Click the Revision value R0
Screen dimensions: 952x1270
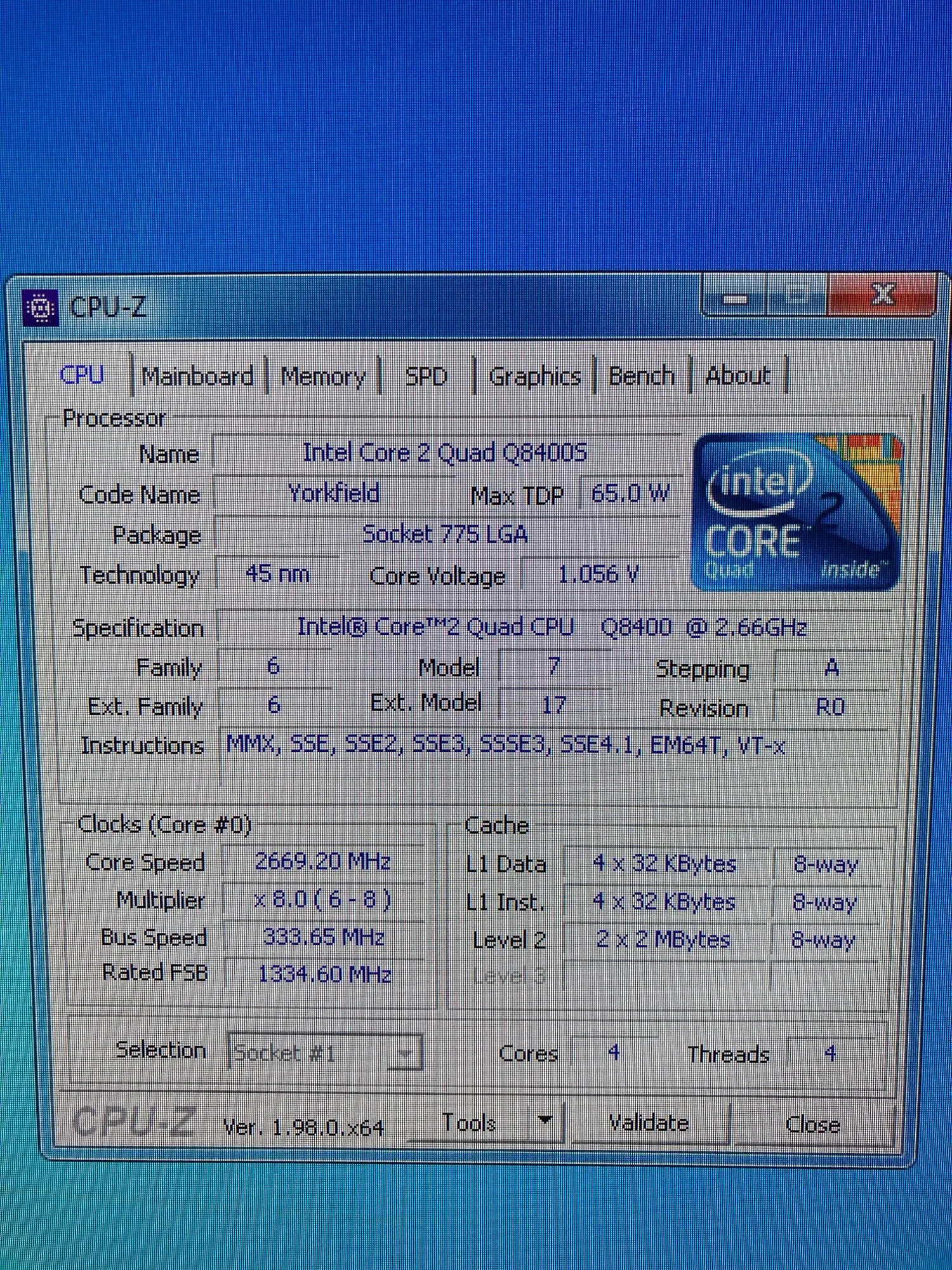point(830,707)
